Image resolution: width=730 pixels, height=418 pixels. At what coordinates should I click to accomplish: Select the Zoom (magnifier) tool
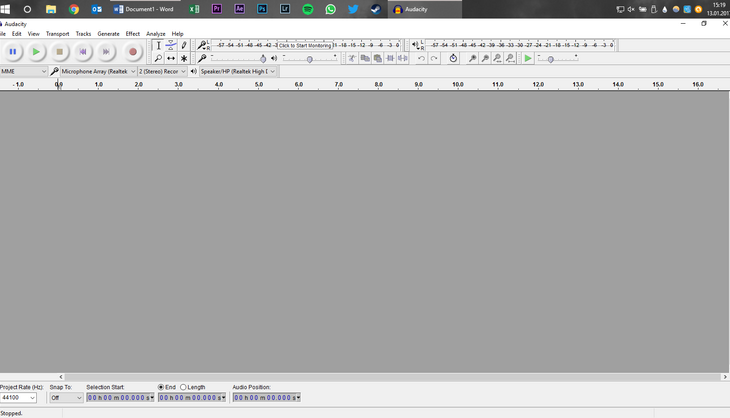tap(158, 58)
